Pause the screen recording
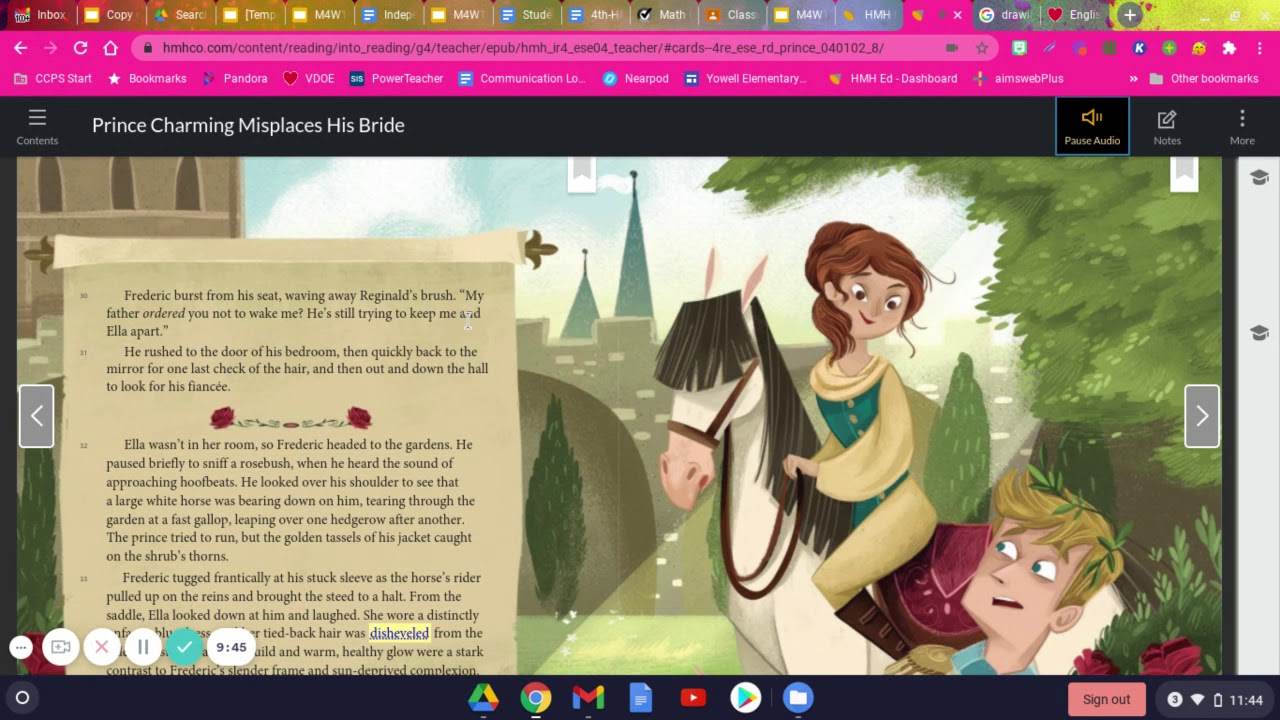This screenshot has height=720, width=1280. 143,647
